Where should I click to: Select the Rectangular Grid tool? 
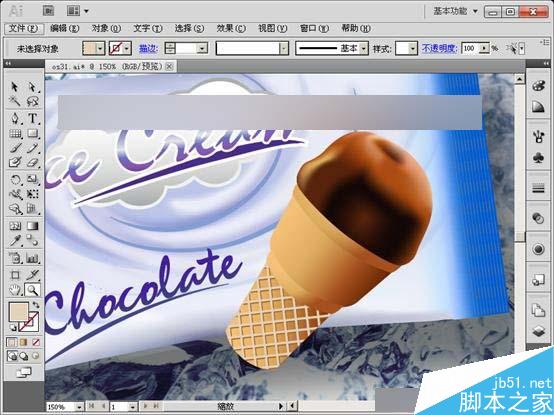tap(15, 134)
